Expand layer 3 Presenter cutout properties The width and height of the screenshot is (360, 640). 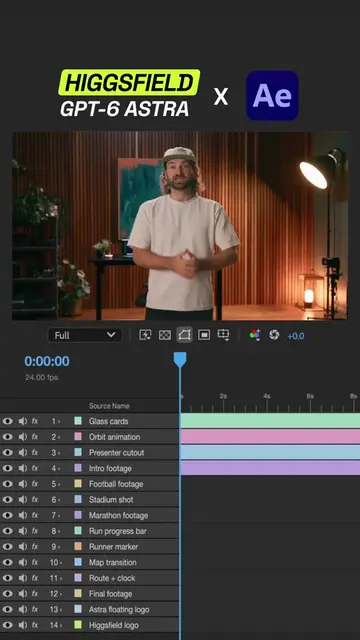coord(59,453)
